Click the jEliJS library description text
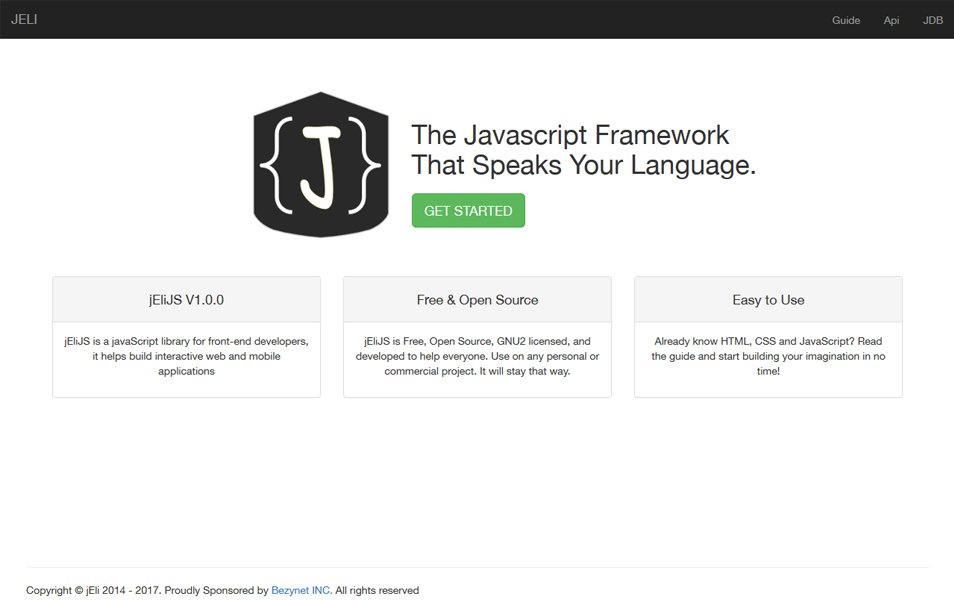 coord(186,356)
